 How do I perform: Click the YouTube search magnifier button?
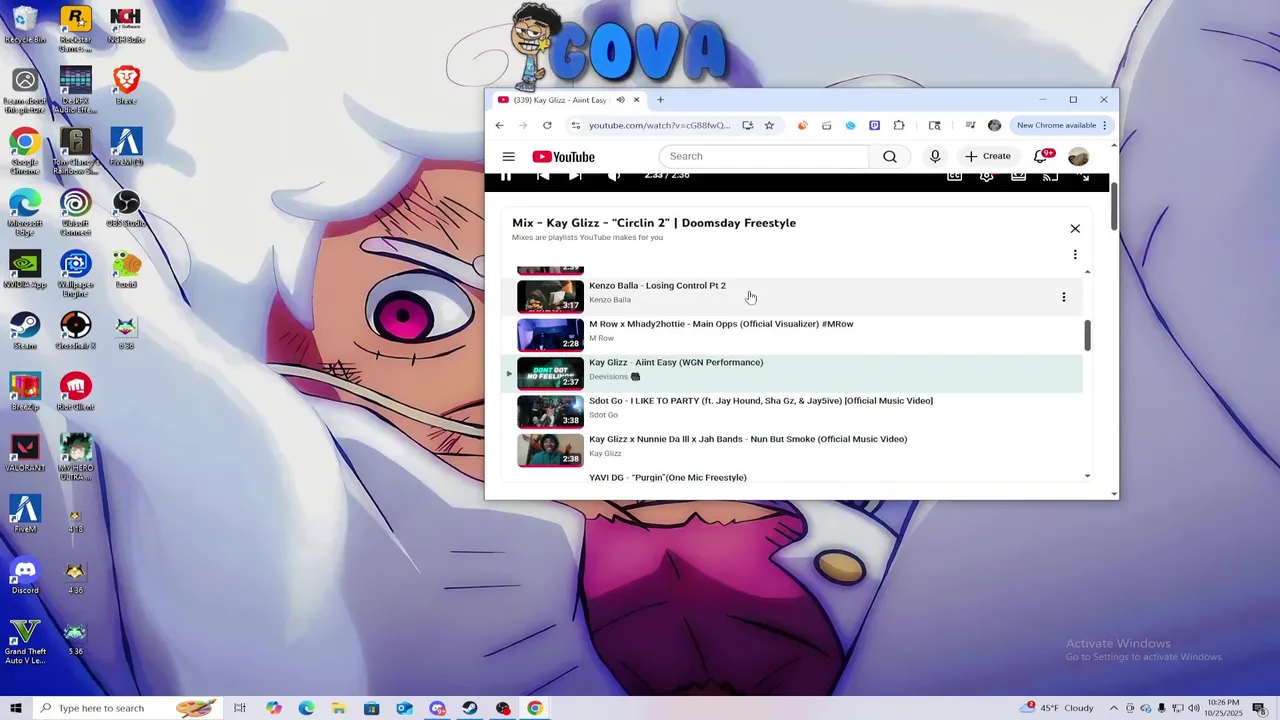point(889,156)
